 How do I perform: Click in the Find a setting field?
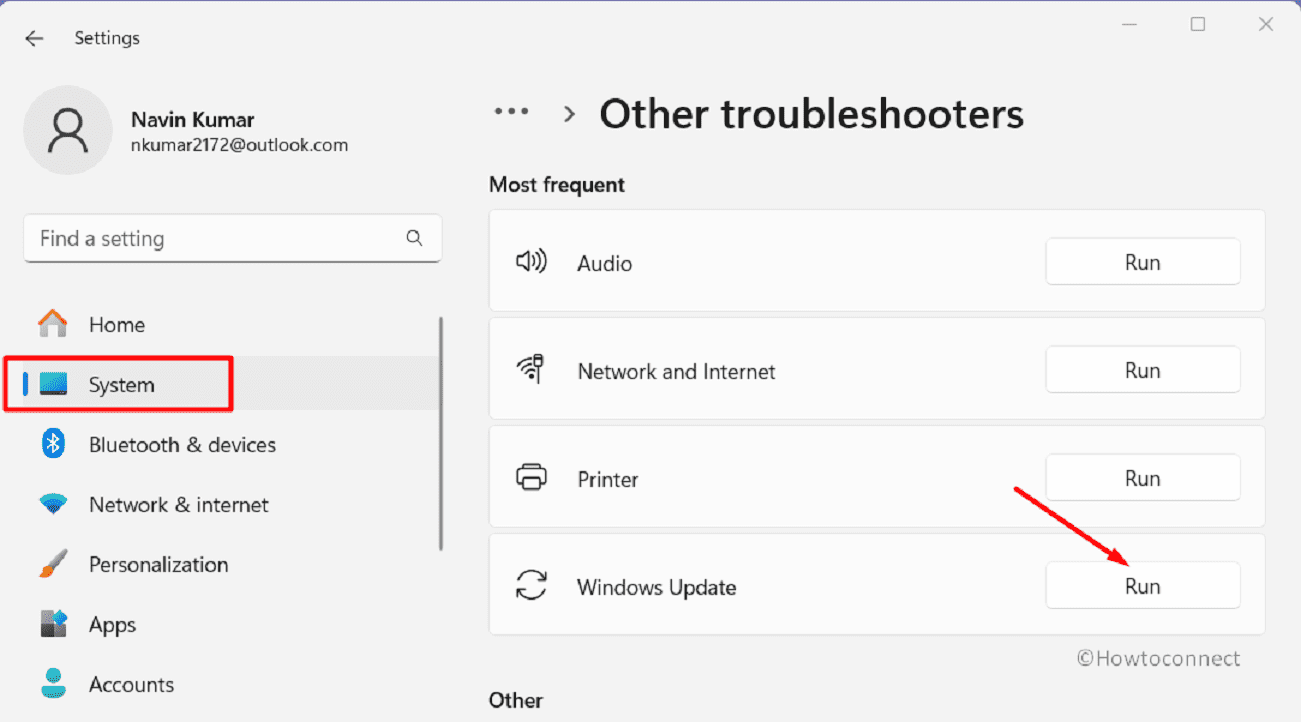(x=215, y=239)
